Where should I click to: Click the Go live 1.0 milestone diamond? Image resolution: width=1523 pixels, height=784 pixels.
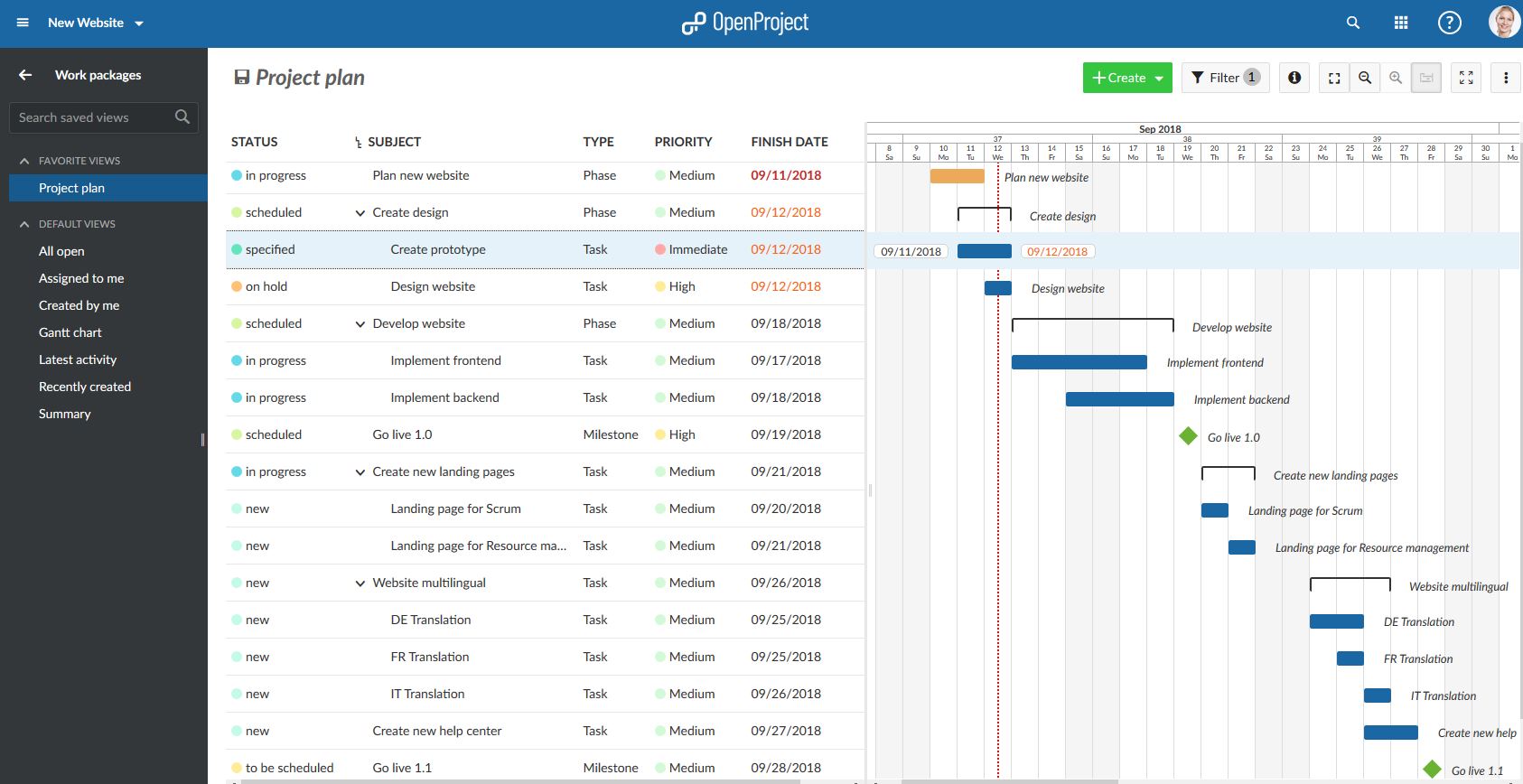pyautogui.click(x=1188, y=436)
